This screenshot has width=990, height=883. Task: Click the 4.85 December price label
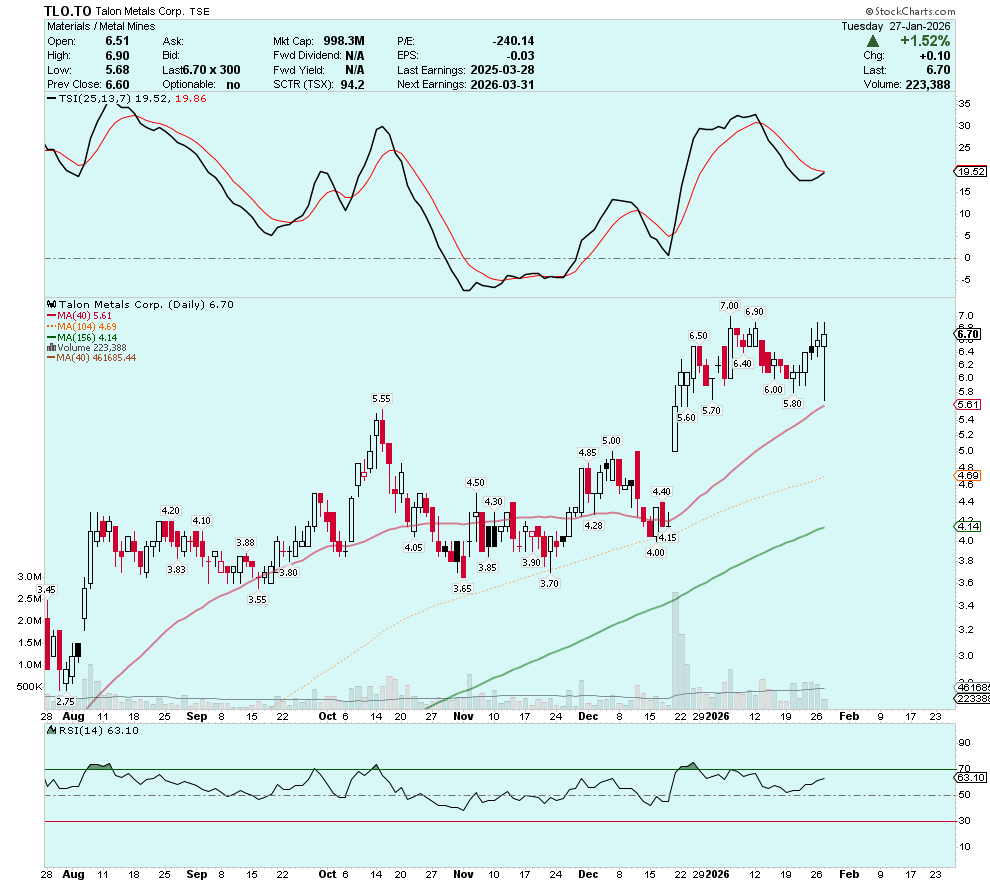(x=587, y=453)
